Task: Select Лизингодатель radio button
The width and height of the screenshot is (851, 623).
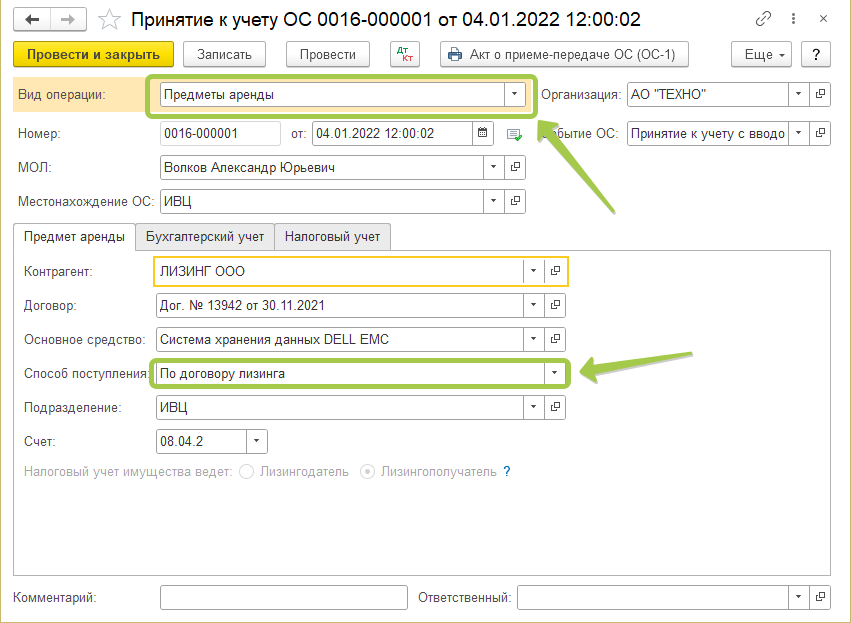Action: click(247, 471)
